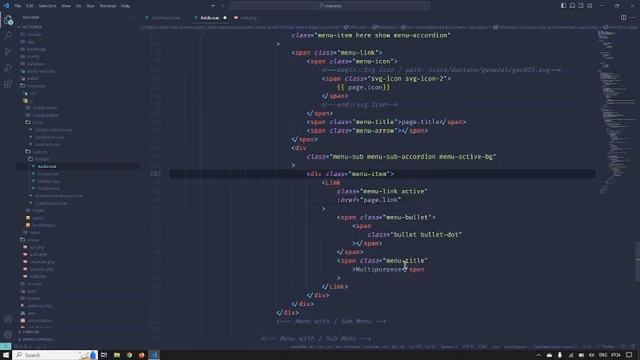Click the volume tray icon
The height and width of the screenshot is (360, 640).
click(x=591, y=355)
